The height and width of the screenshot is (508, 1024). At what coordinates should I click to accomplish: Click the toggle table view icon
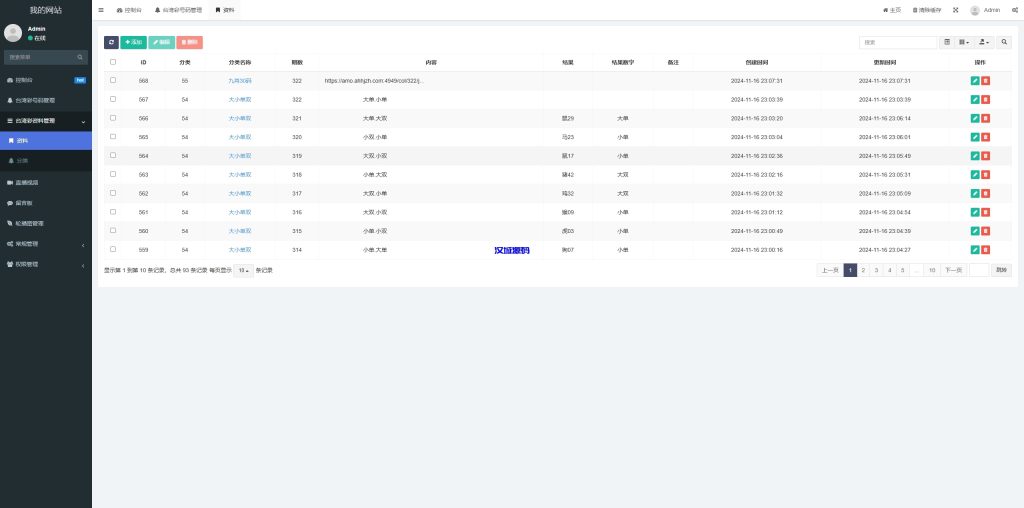pyautogui.click(x=947, y=43)
